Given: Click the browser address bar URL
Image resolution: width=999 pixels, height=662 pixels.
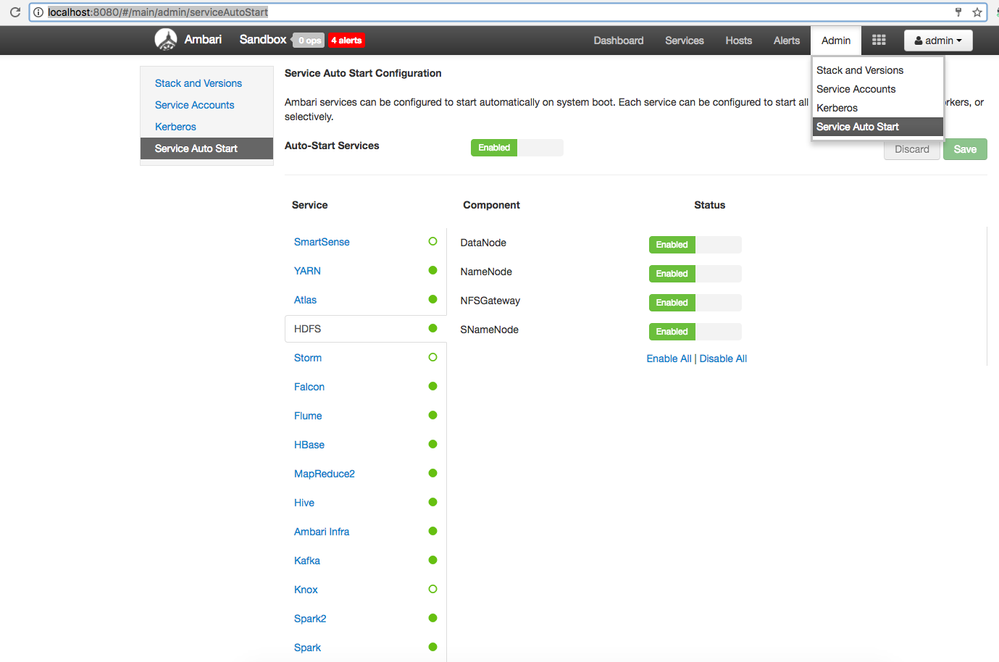Looking at the screenshot, I should coord(158,12).
